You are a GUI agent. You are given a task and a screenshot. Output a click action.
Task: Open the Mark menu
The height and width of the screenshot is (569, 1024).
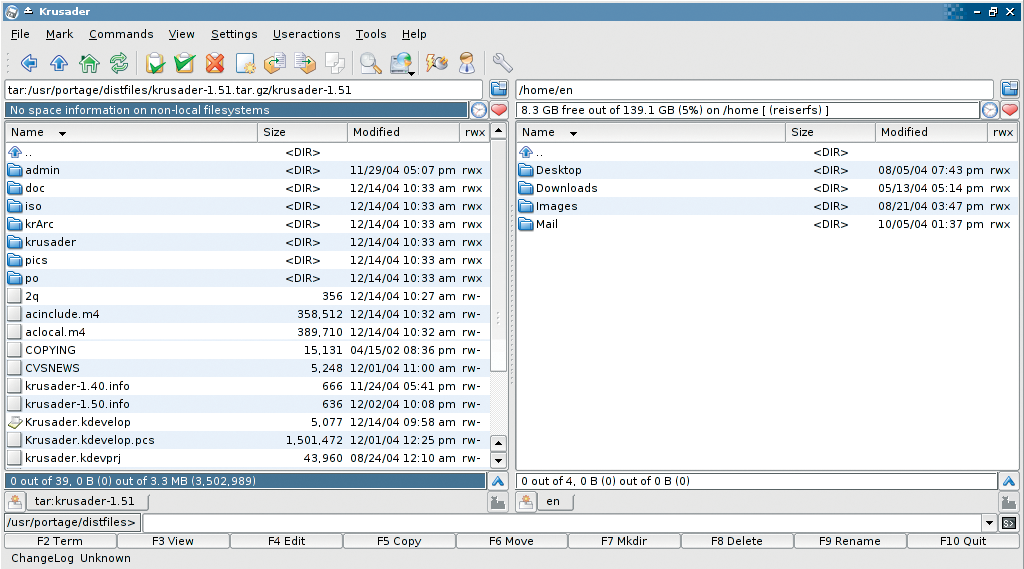pos(59,34)
